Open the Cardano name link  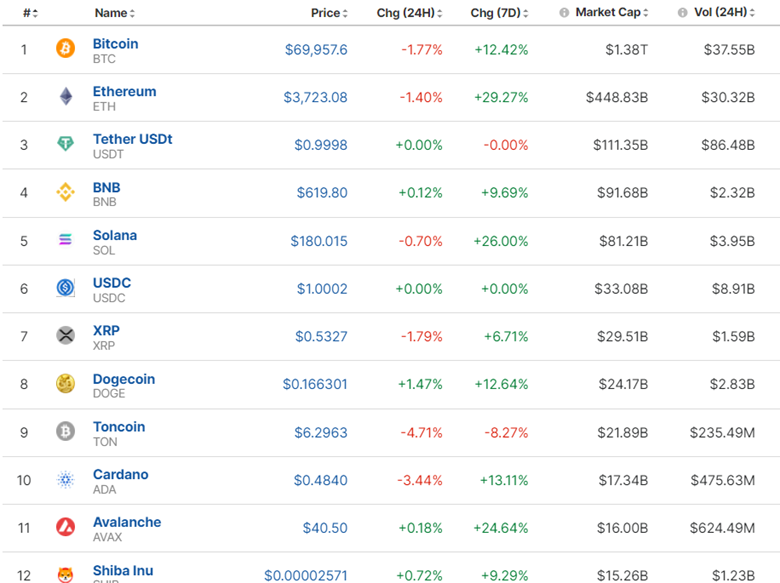120,475
